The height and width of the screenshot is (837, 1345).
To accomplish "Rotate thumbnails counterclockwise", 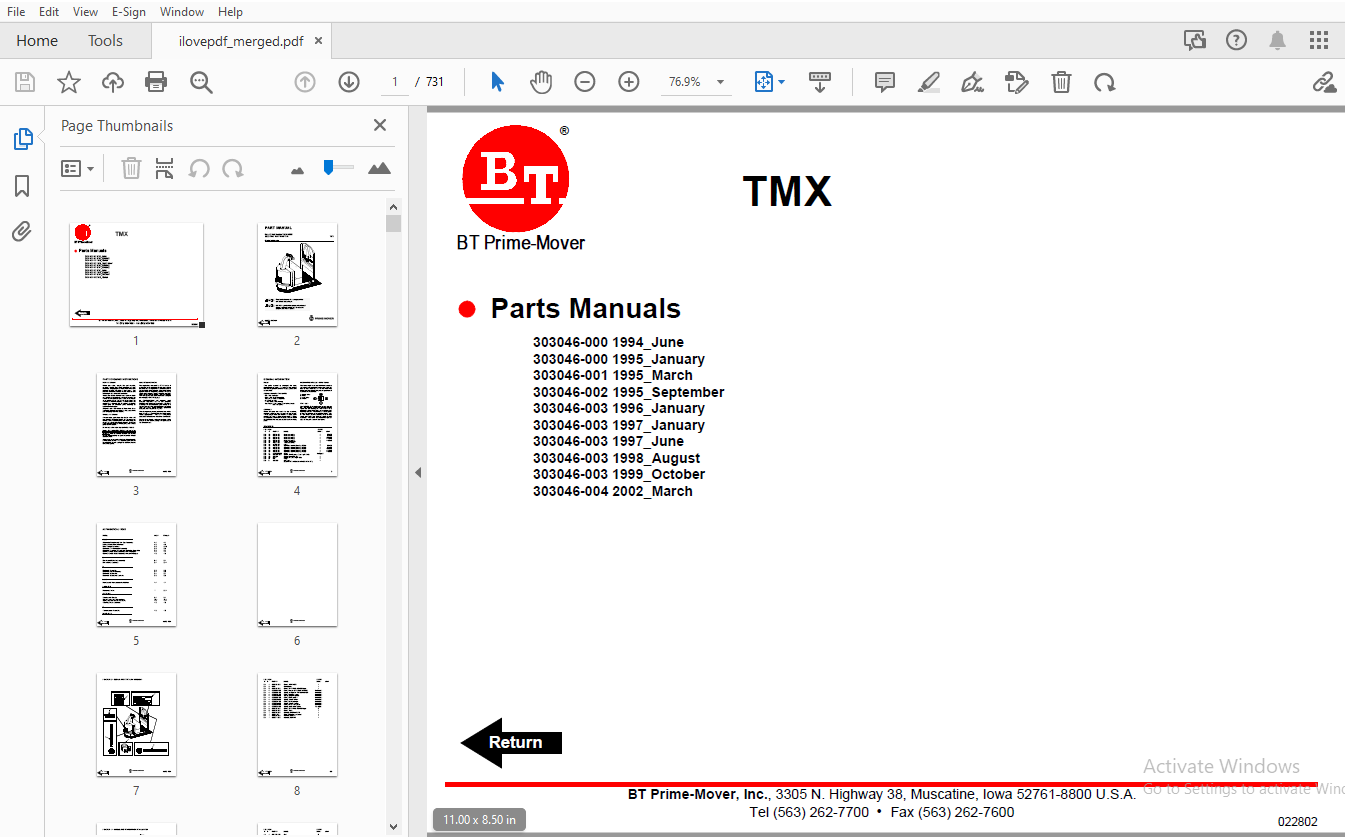I will (199, 168).
